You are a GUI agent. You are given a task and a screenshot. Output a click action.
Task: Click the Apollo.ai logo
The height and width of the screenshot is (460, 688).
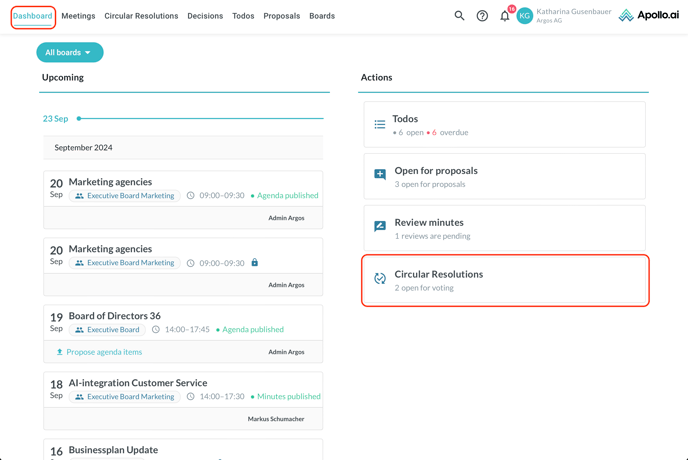tap(648, 16)
